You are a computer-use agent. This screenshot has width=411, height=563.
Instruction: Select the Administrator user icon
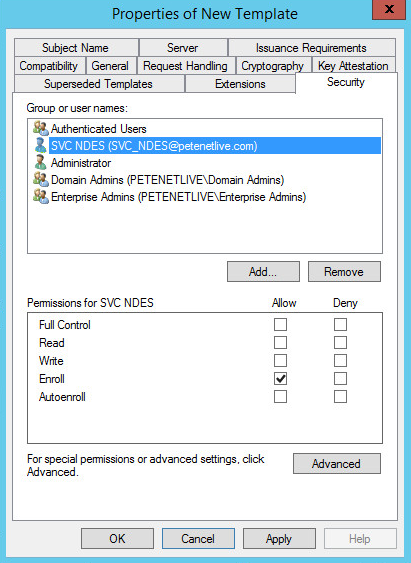[41, 163]
